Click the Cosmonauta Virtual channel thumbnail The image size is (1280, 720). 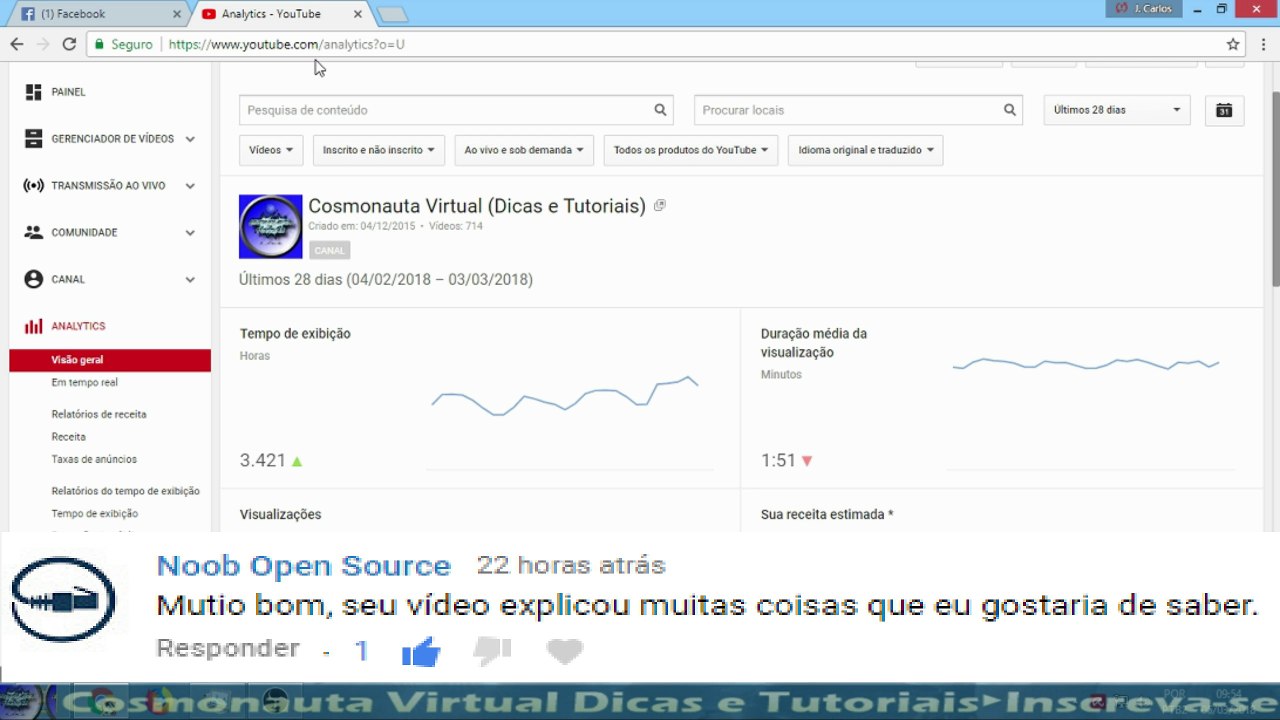(x=271, y=227)
